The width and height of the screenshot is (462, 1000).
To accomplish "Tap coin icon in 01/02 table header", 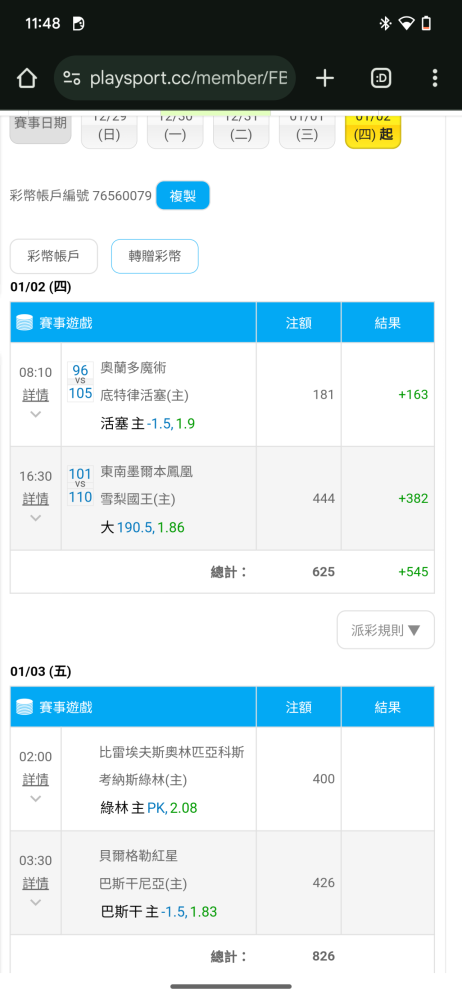I will click(x=24, y=323).
